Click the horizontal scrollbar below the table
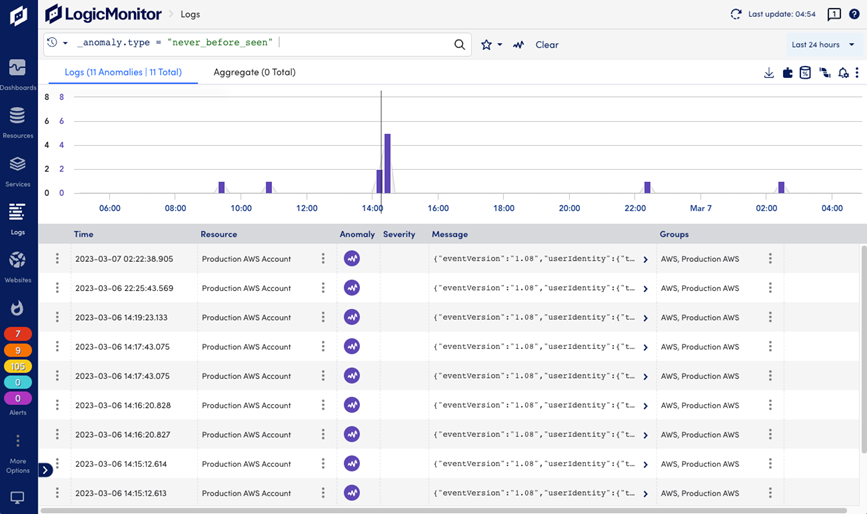The width and height of the screenshot is (867, 514). point(443,511)
